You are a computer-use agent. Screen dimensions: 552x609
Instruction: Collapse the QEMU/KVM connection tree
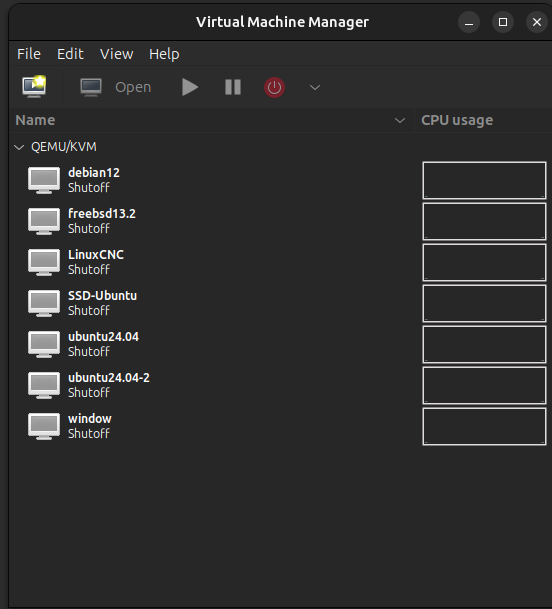(x=19, y=147)
